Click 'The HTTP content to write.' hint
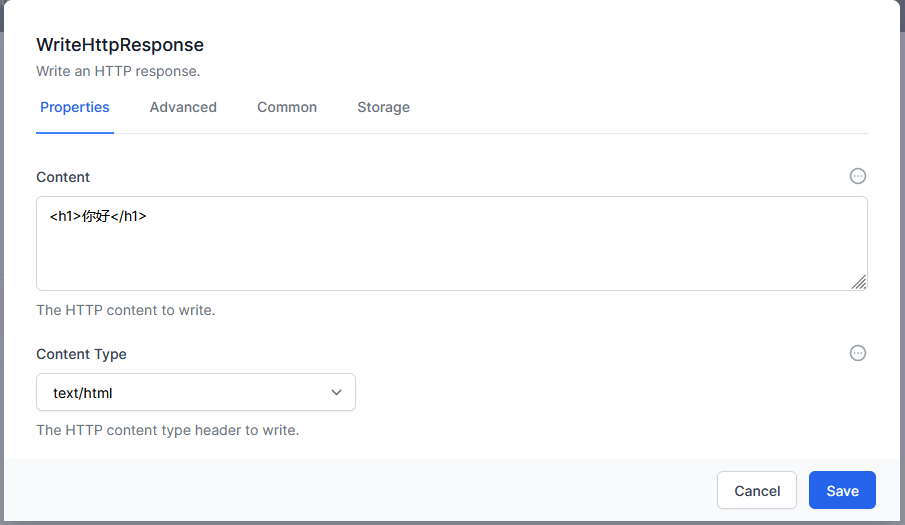The width and height of the screenshot is (905, 525). click(126, 310)
